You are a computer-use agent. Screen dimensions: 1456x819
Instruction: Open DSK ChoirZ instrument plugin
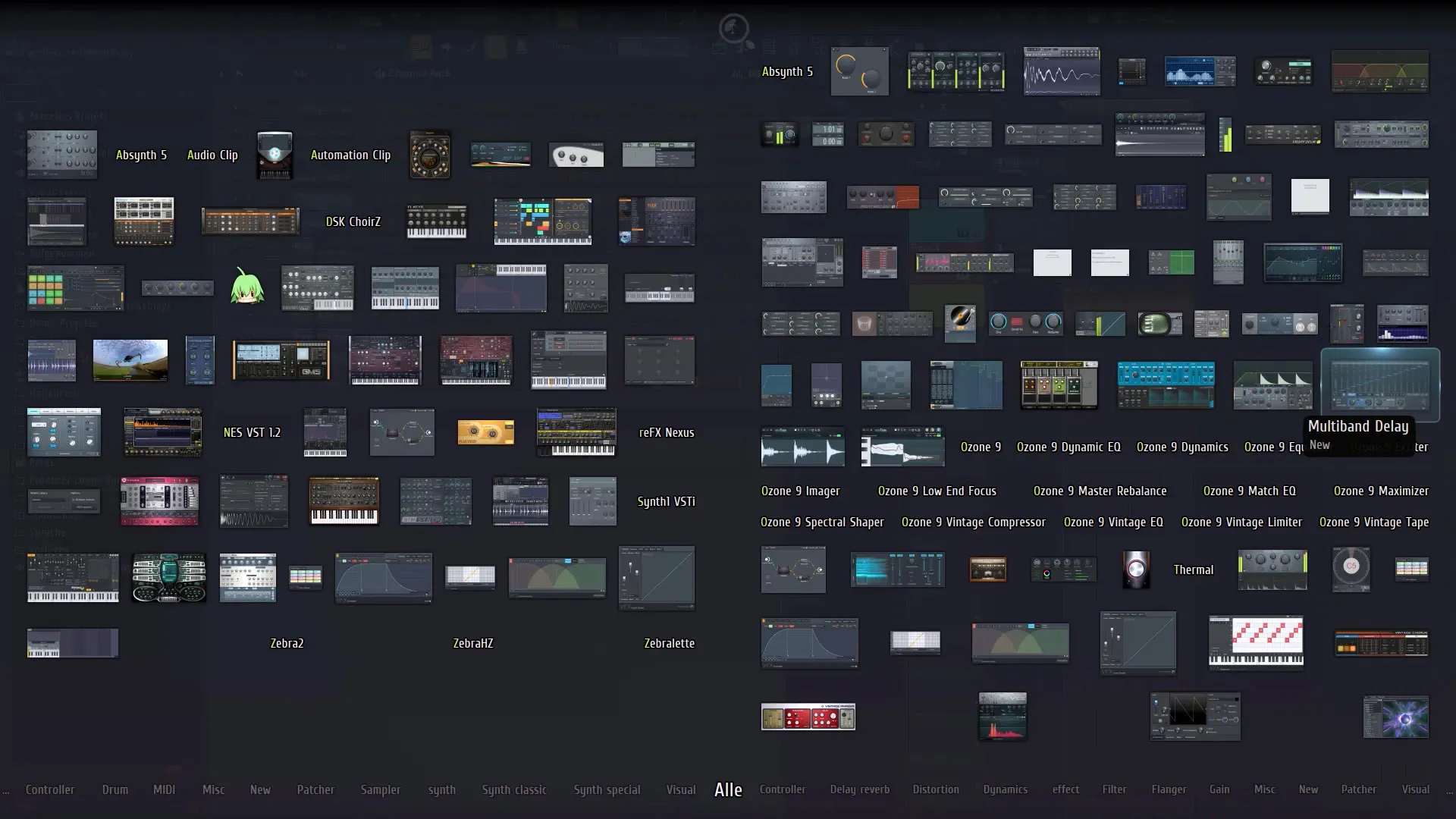point(353,221)
